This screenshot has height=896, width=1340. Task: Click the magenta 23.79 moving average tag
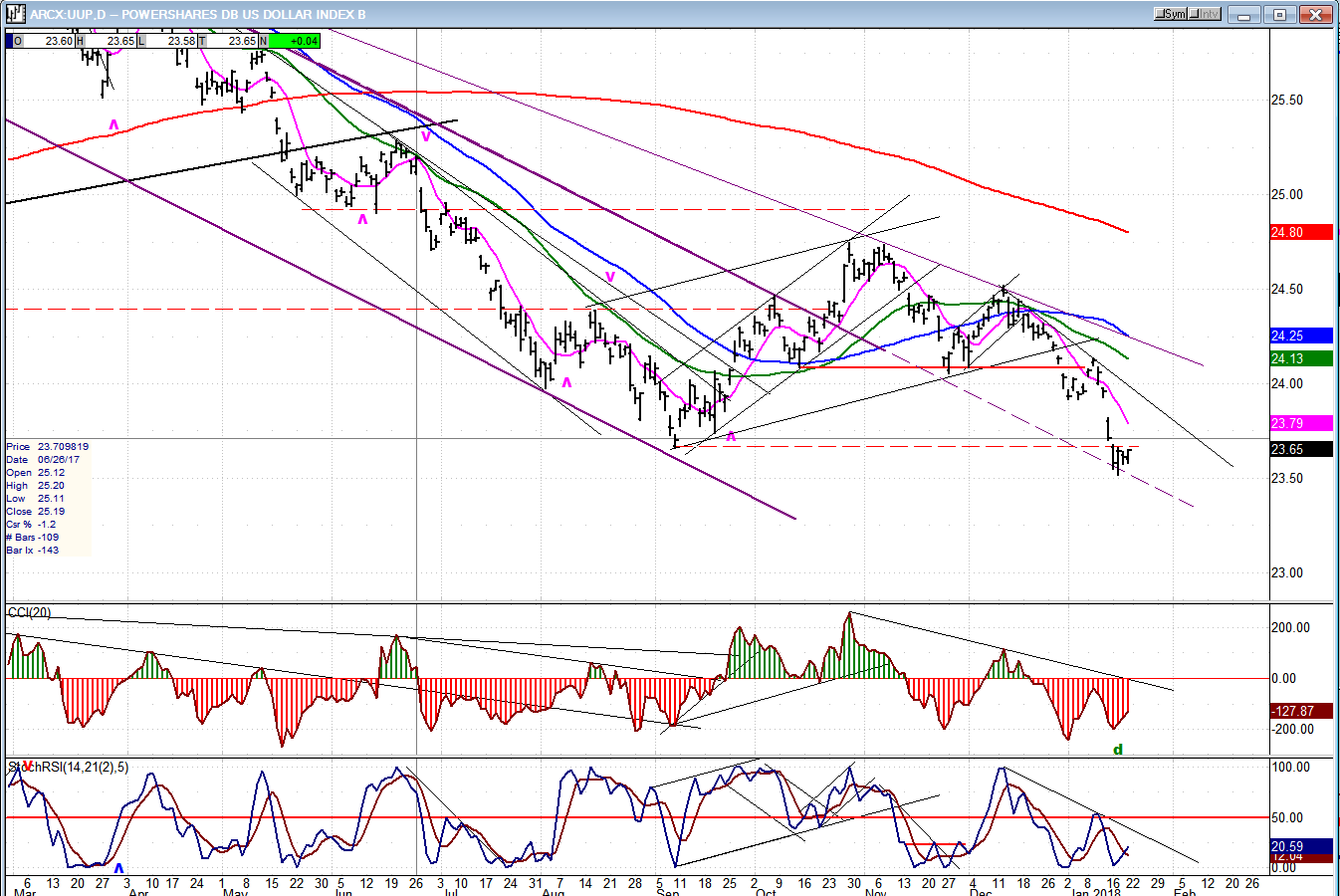tap(1300, 423)
